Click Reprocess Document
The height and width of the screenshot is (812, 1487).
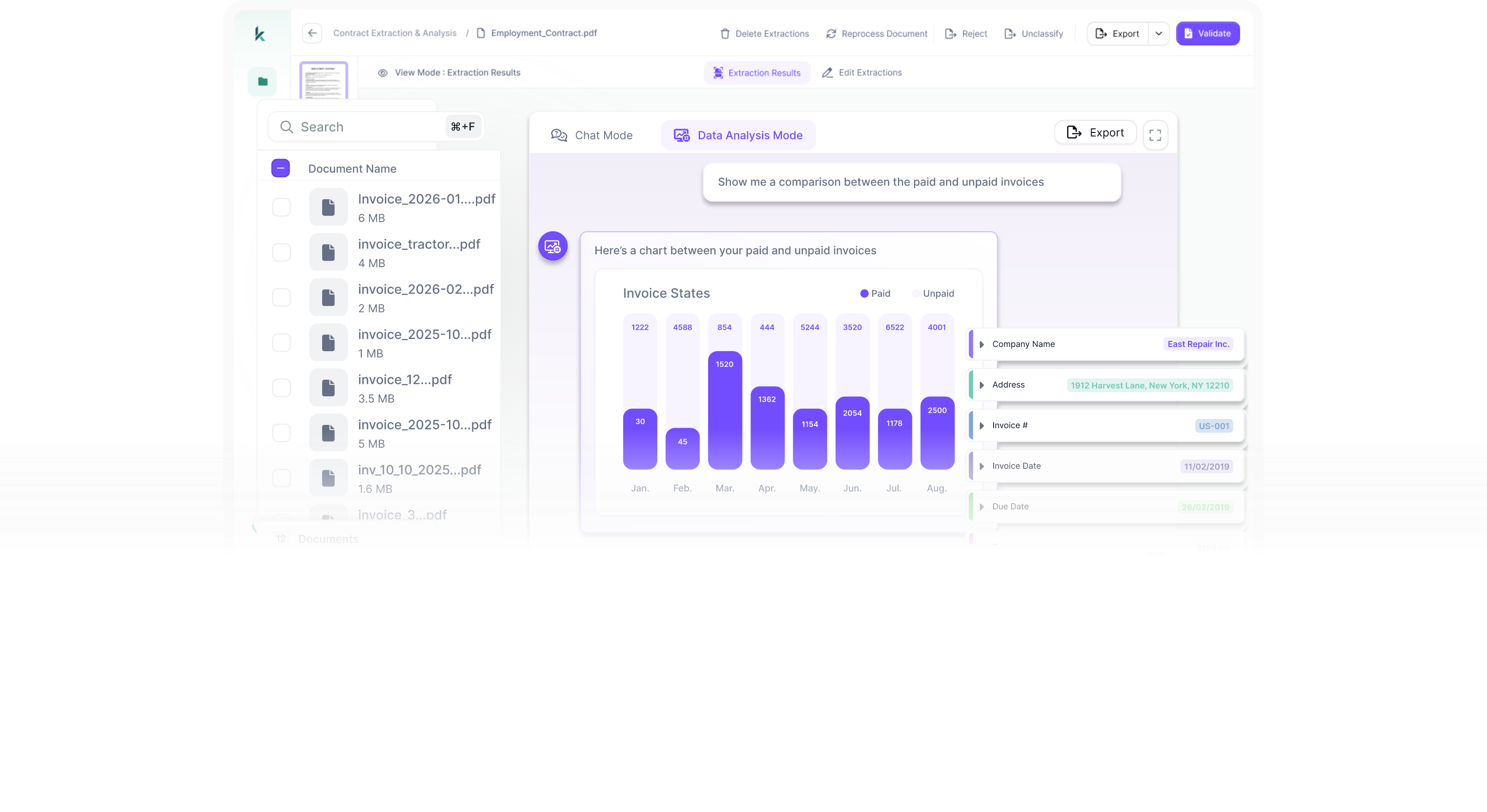[876, 34]
